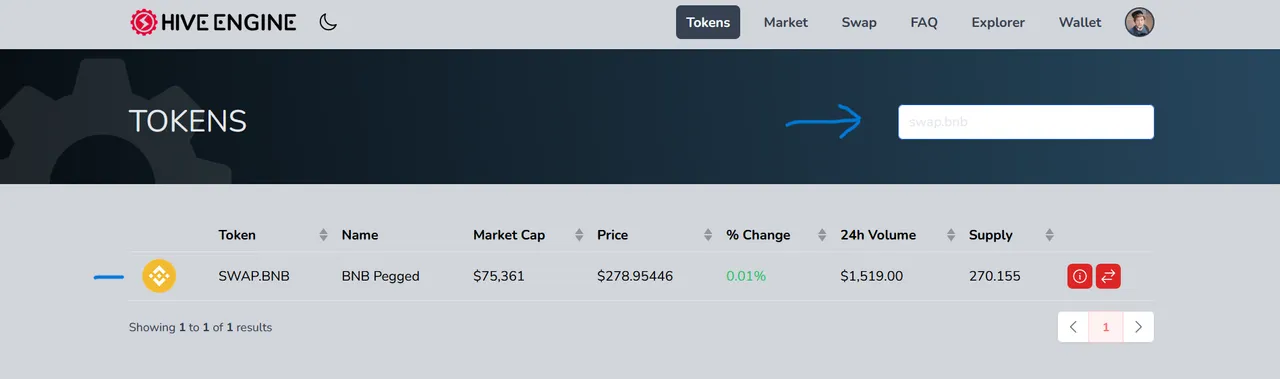This screenshot has height=379, width=1280.
Task: Select the Tokens nav tab
Action: pyautogui.click(x=708, y=22)
